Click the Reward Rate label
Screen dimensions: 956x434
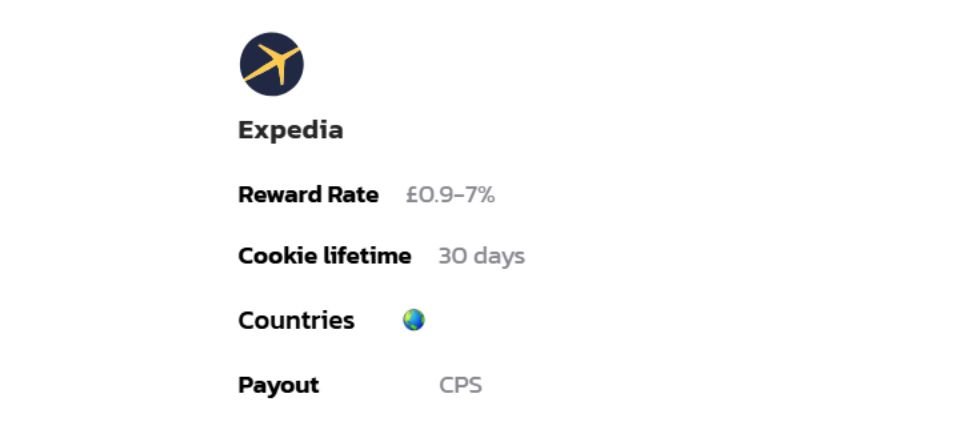[x=308, y=195]
